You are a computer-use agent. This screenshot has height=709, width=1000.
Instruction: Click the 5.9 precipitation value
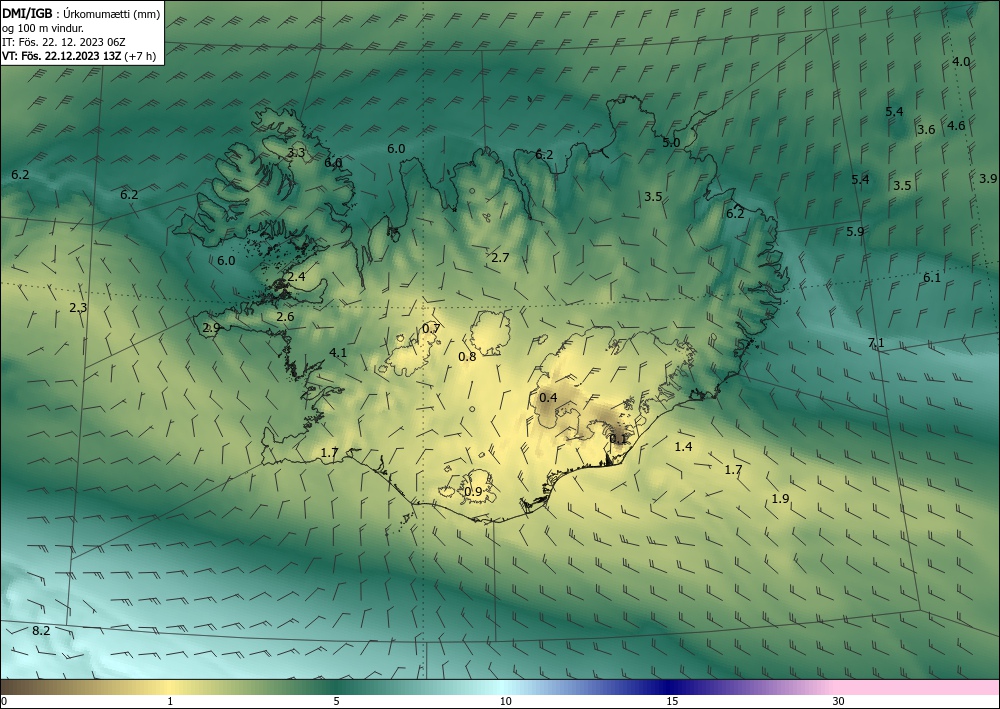pyautogui.click(x=855, y=232)
